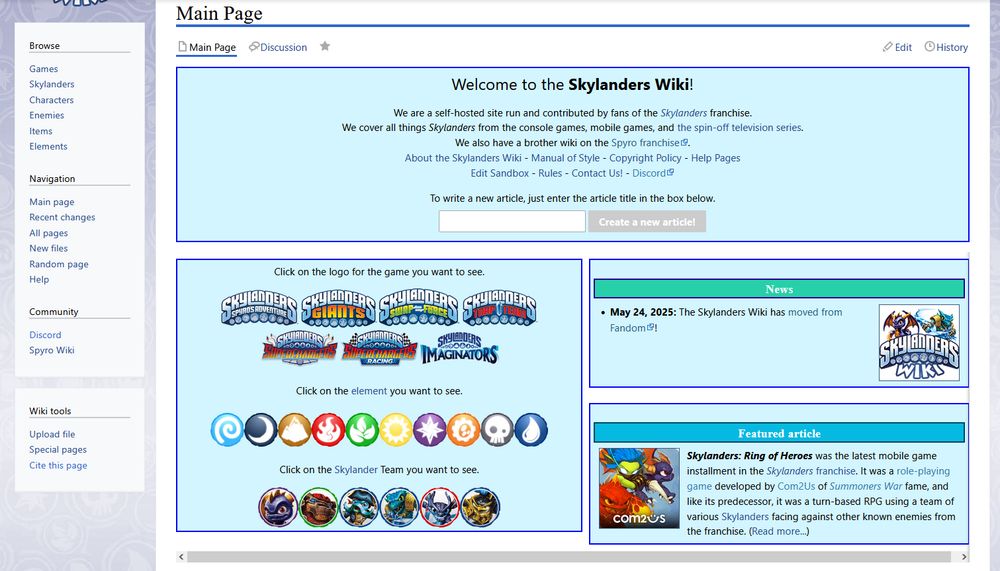
Task: Open the SuperChargers Racing logo
Action: point(379,348)
